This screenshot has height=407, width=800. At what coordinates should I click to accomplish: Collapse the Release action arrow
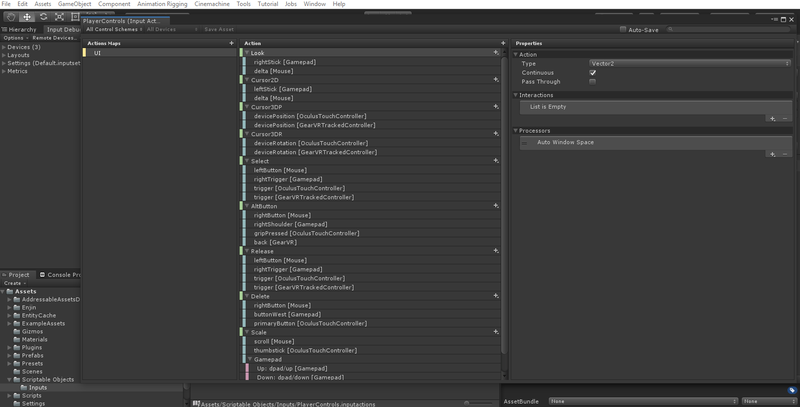(x=247, y=251)
